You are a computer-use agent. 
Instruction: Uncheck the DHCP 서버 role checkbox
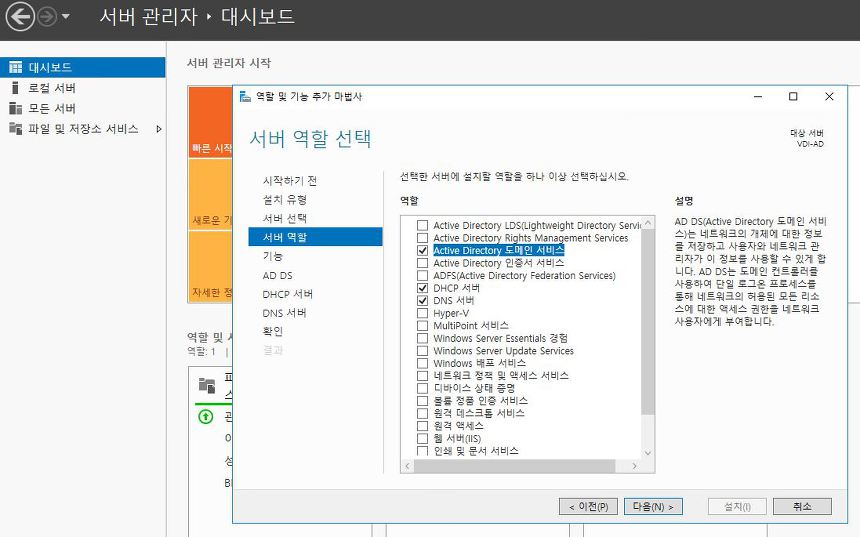tap(422, 288)
